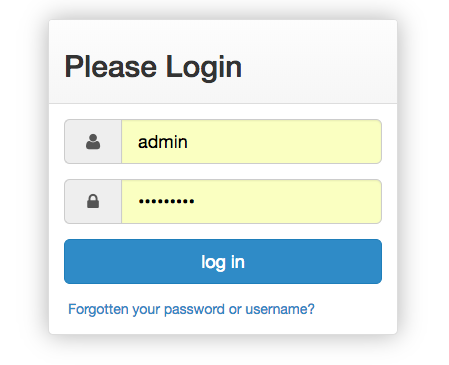Focus the username field containing admin
The image size is (449, 365).
252,142
